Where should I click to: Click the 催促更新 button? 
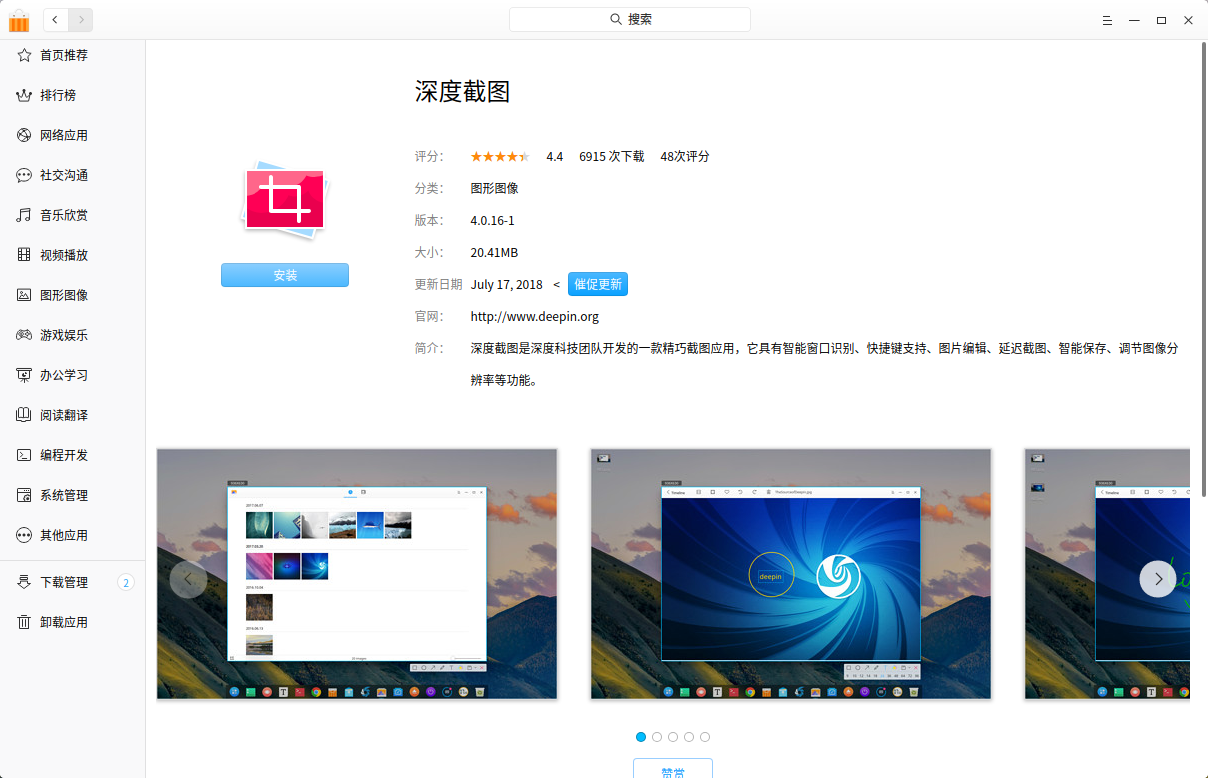point(598,284)
